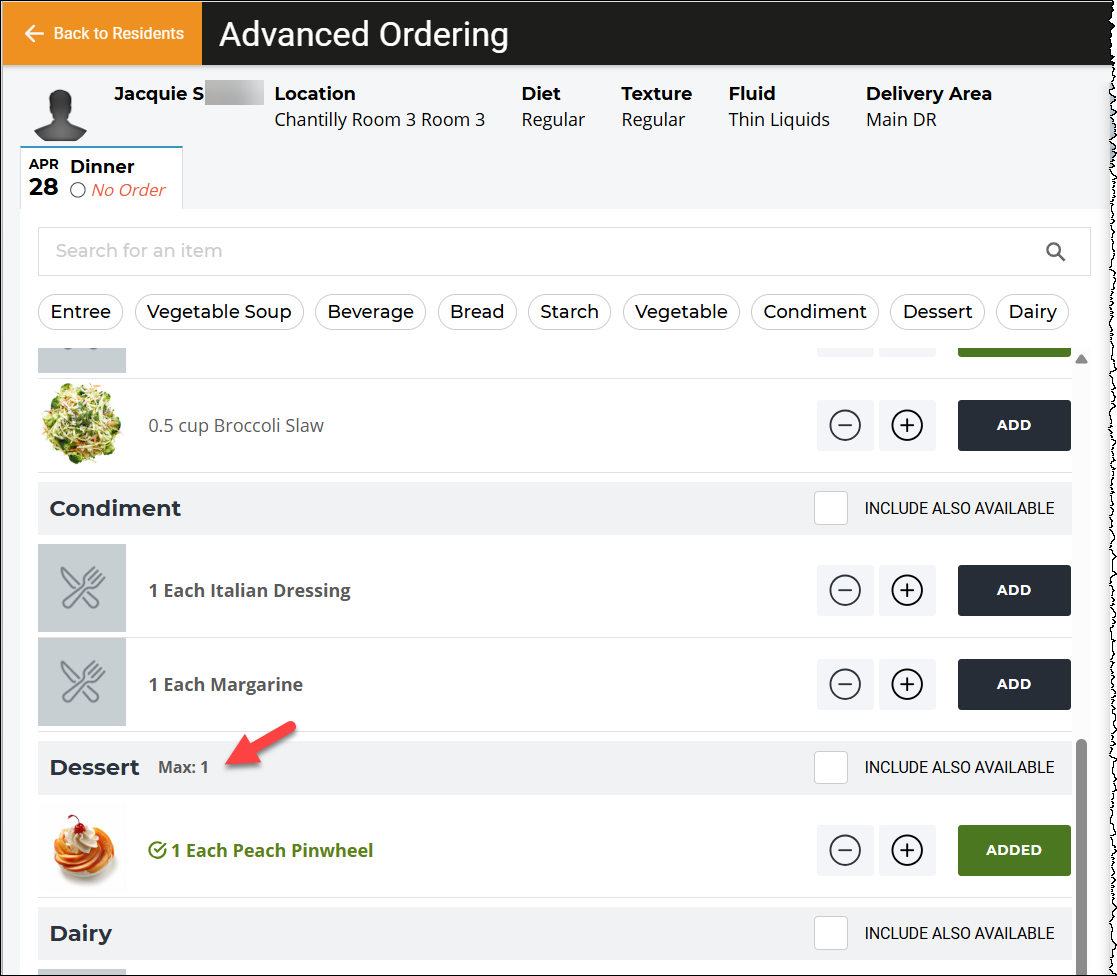Increase Peach Pinwheel quantity
Image resolution: width=1117 pixels, height=976 pixels.
point(907,851)
